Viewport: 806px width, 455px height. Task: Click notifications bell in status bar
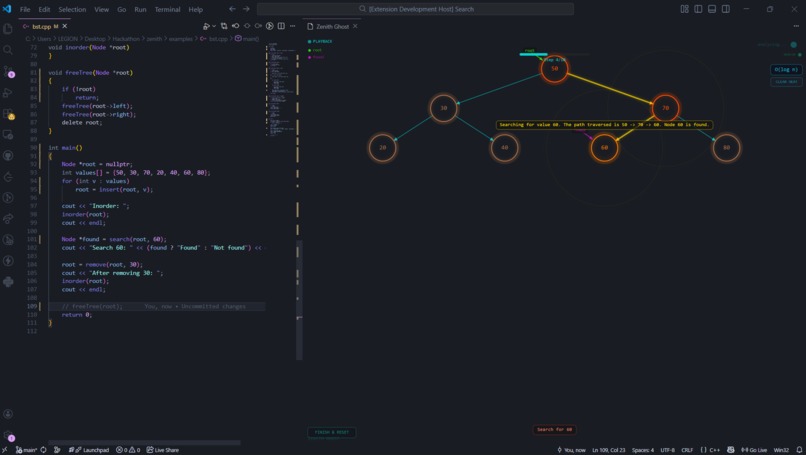pos(799,450)
